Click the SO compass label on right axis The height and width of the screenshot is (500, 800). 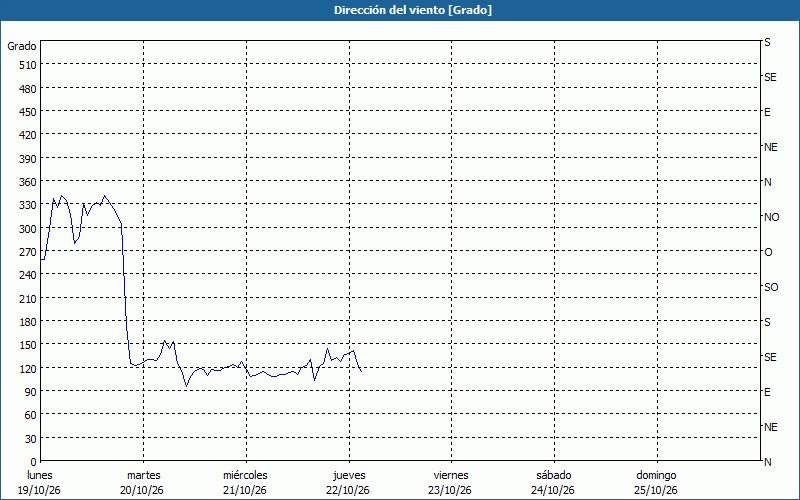point(771,287)
